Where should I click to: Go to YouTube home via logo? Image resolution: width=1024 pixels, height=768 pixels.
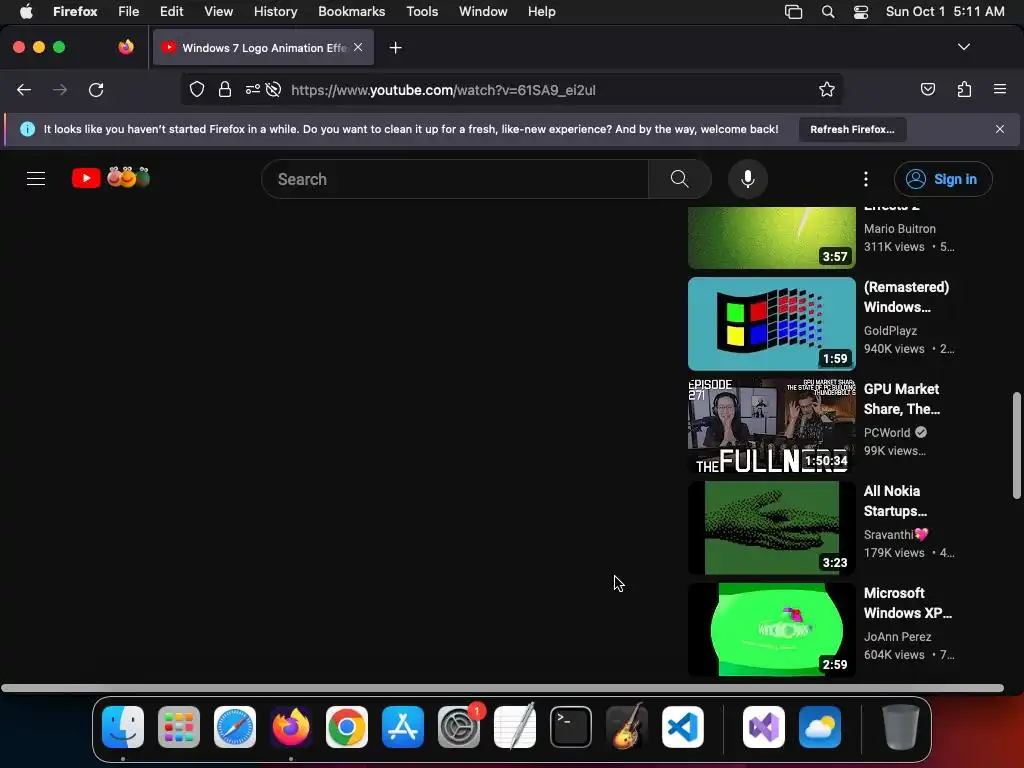click(x=111, y=178)
